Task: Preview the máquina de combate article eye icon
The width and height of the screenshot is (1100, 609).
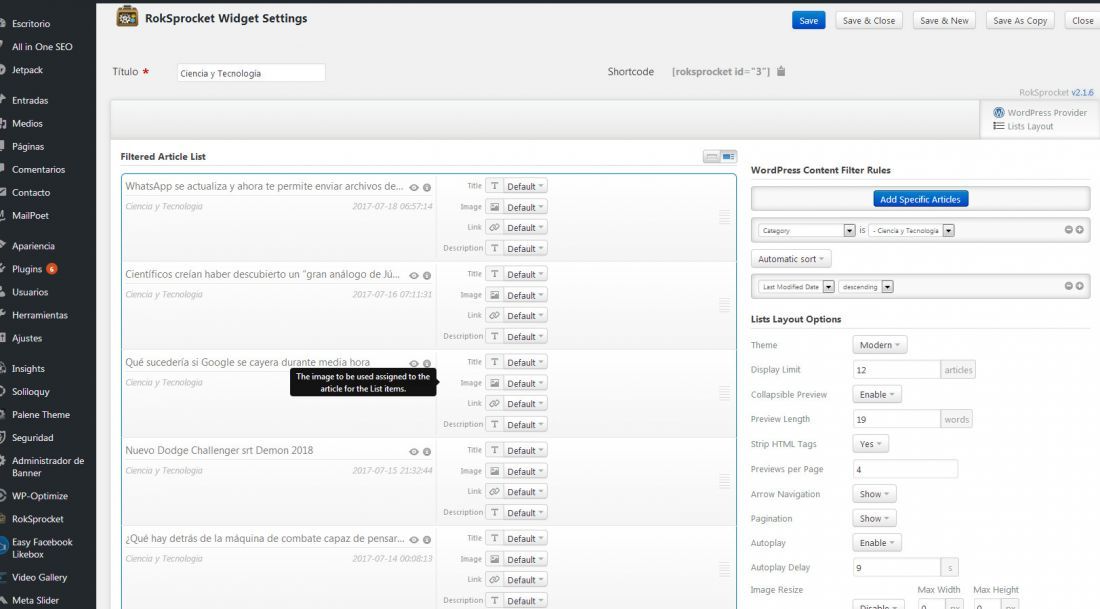Action: click(414, 540)
